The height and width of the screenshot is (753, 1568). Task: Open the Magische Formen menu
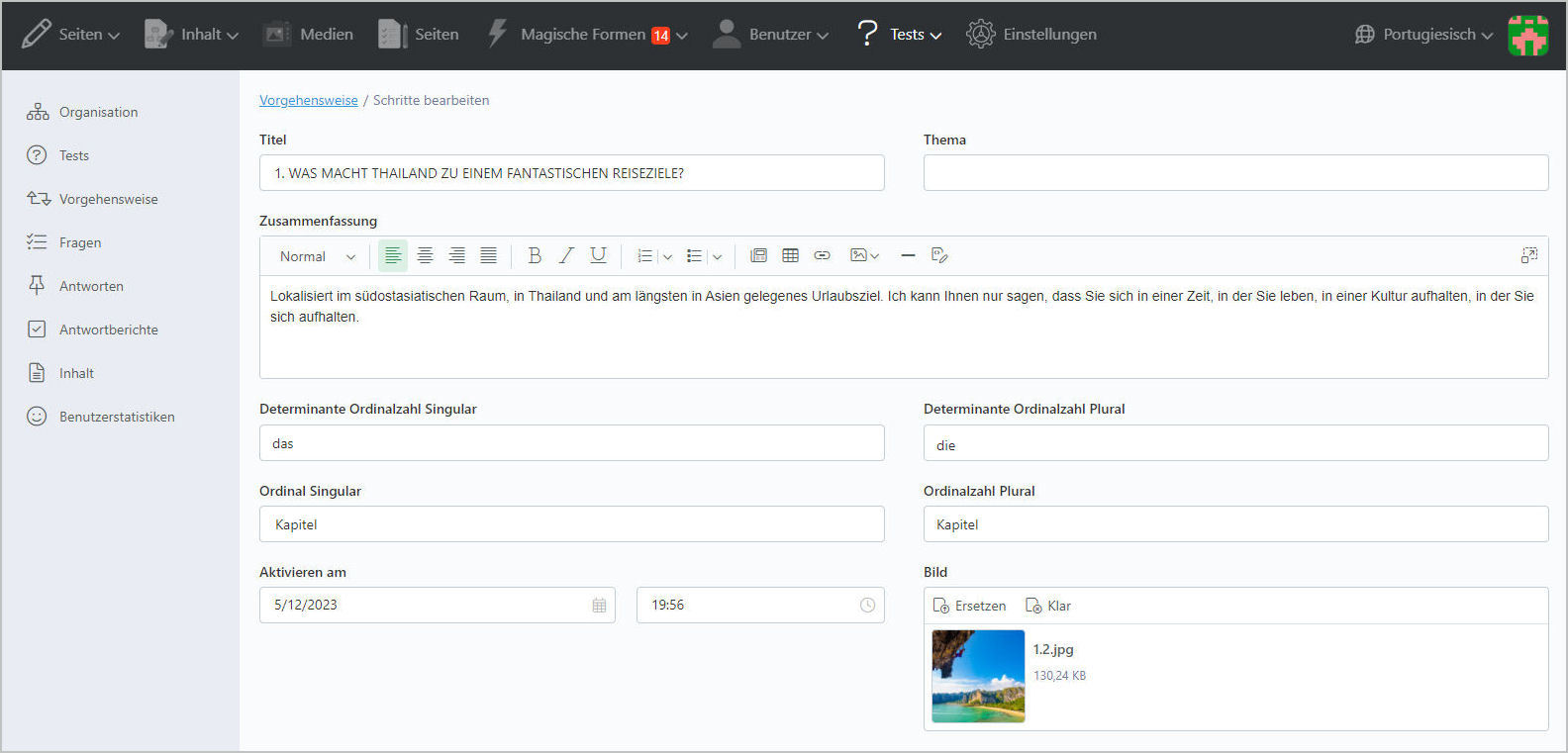(x=587, y=35)
